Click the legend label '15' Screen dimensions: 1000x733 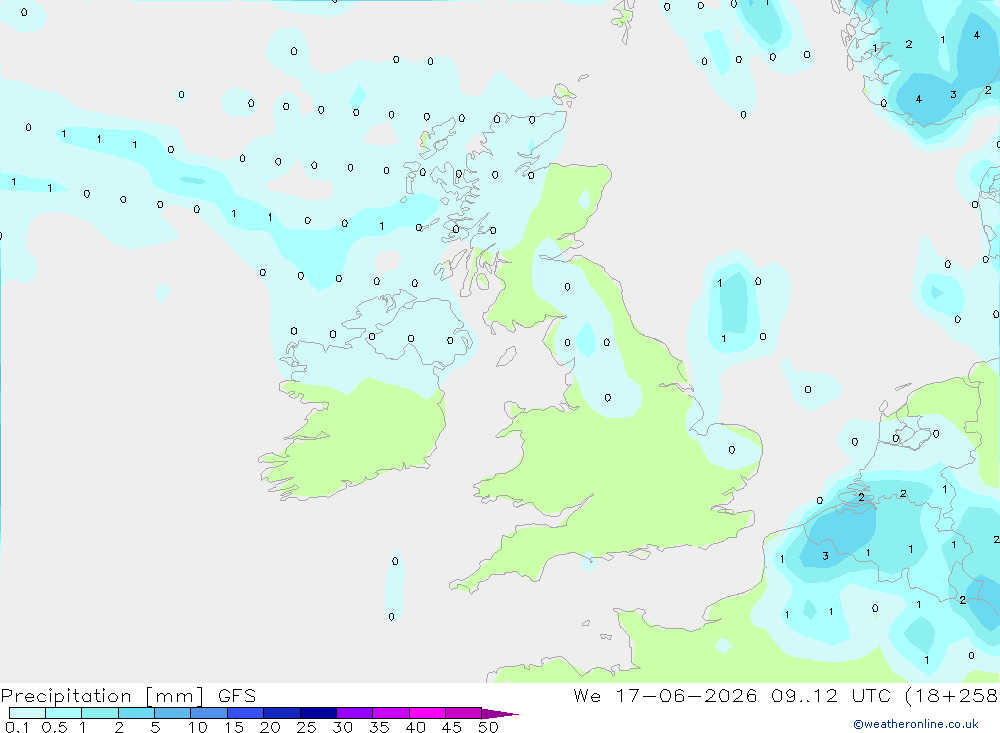point(234,727)
